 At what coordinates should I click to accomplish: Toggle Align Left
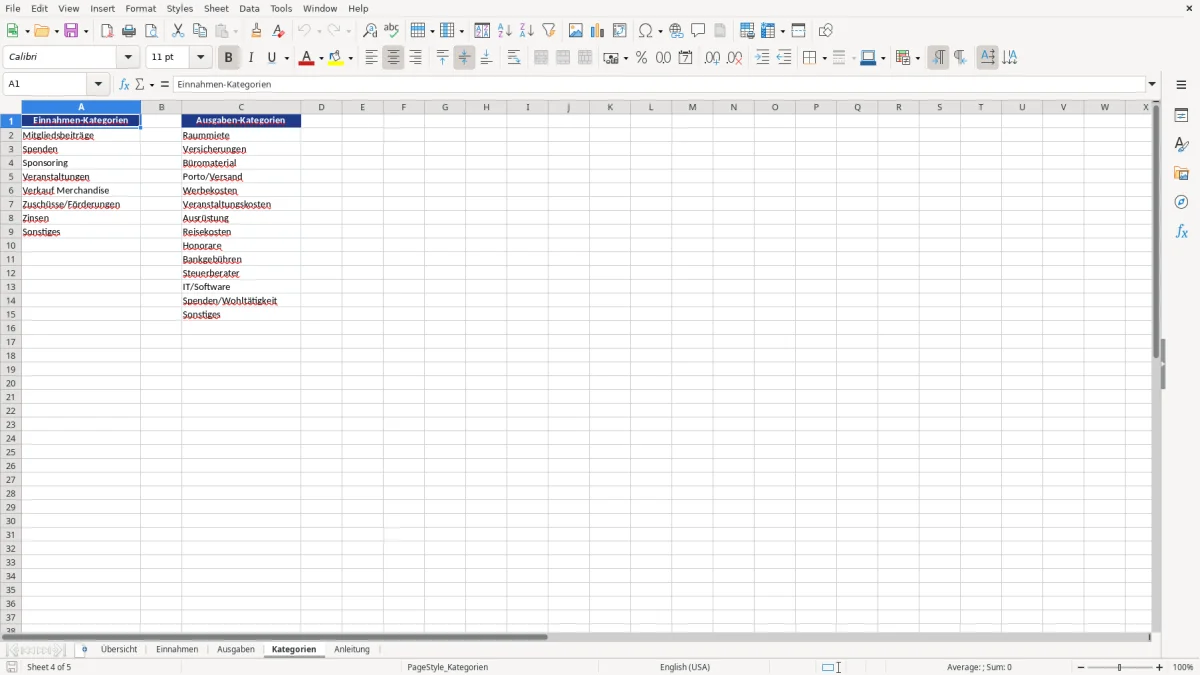pos(371,58)
